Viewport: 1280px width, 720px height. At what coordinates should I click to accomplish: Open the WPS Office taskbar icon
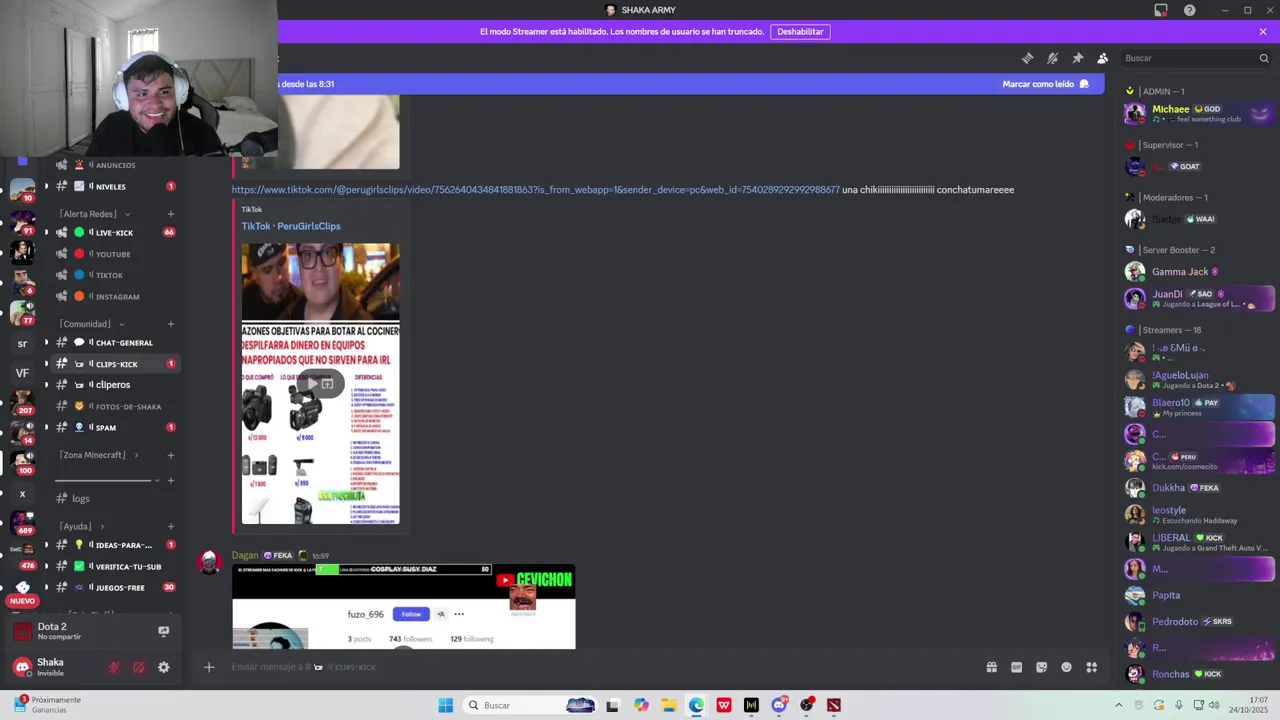coord(723,705)
